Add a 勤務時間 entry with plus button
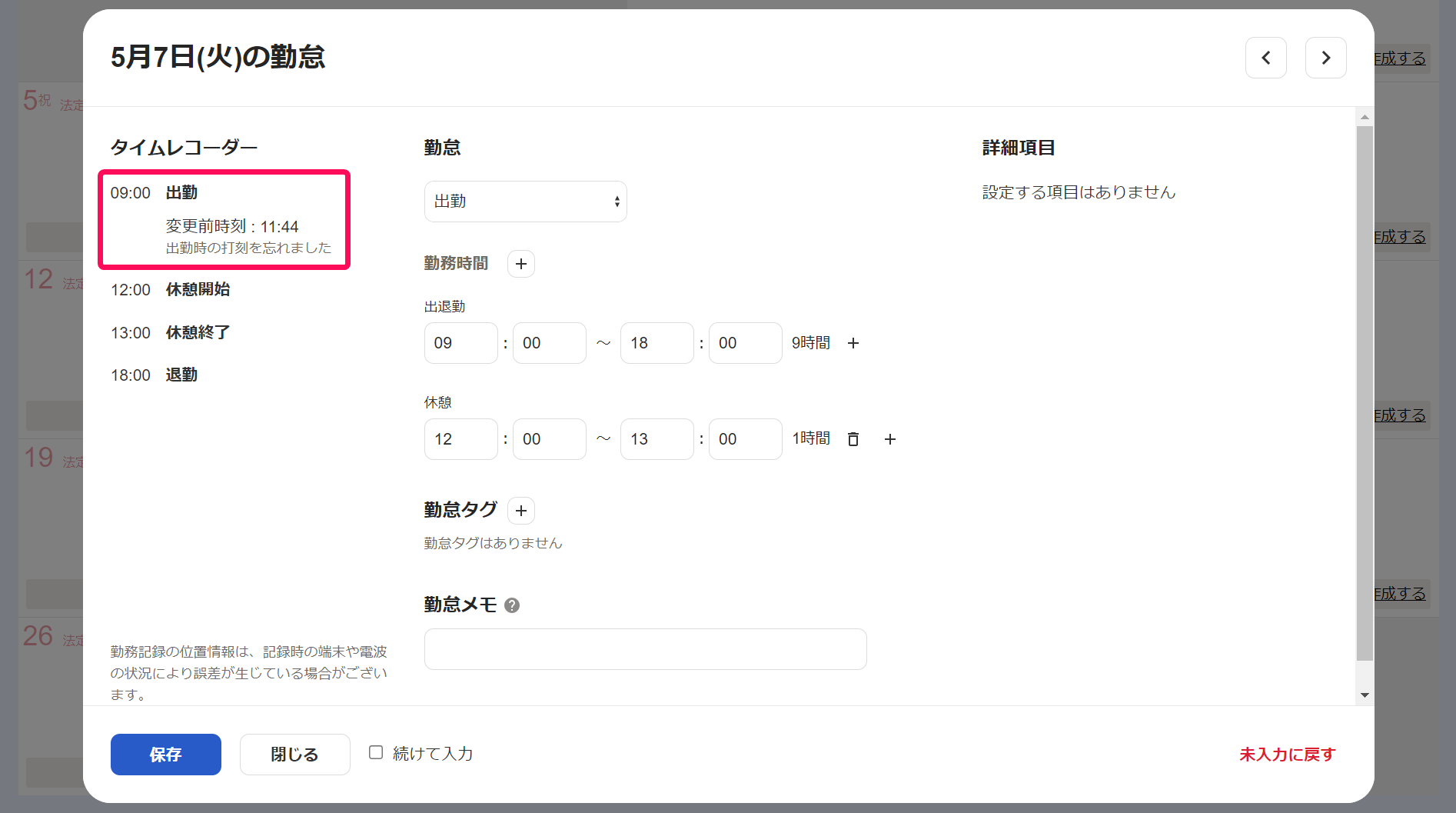 (x=521, y=264)
